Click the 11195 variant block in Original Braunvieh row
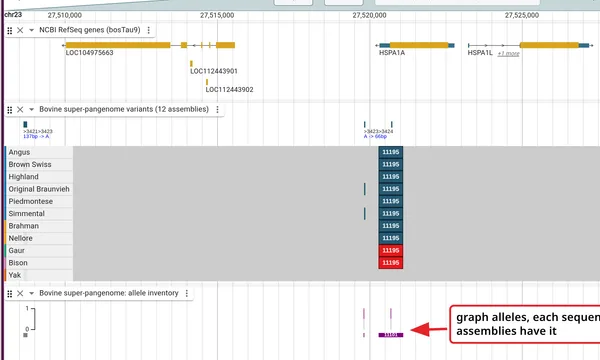Viewport: 600px width, 360px height. coord(391,189)
